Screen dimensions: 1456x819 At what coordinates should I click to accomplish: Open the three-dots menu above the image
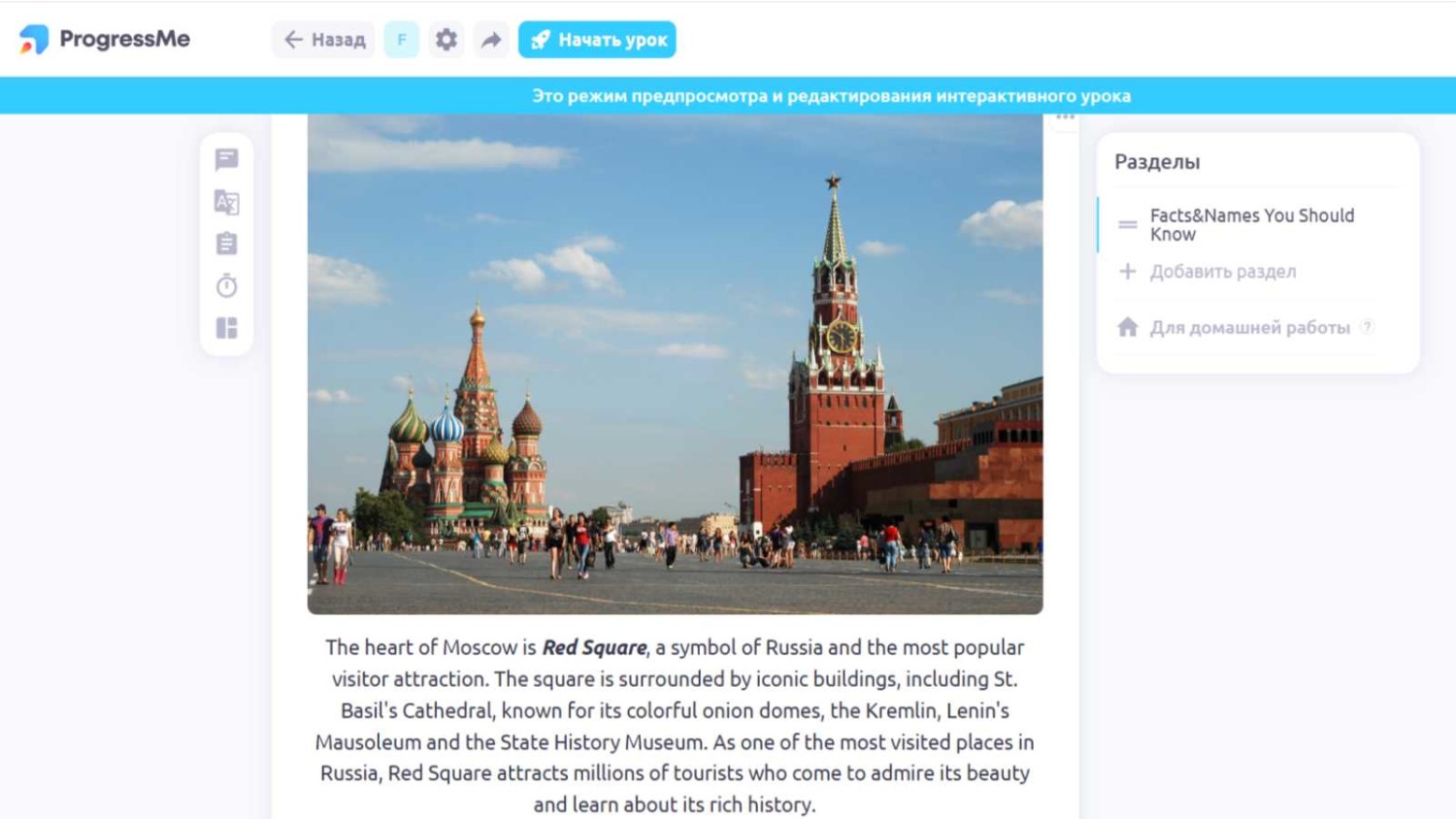tap(1065, 117)
